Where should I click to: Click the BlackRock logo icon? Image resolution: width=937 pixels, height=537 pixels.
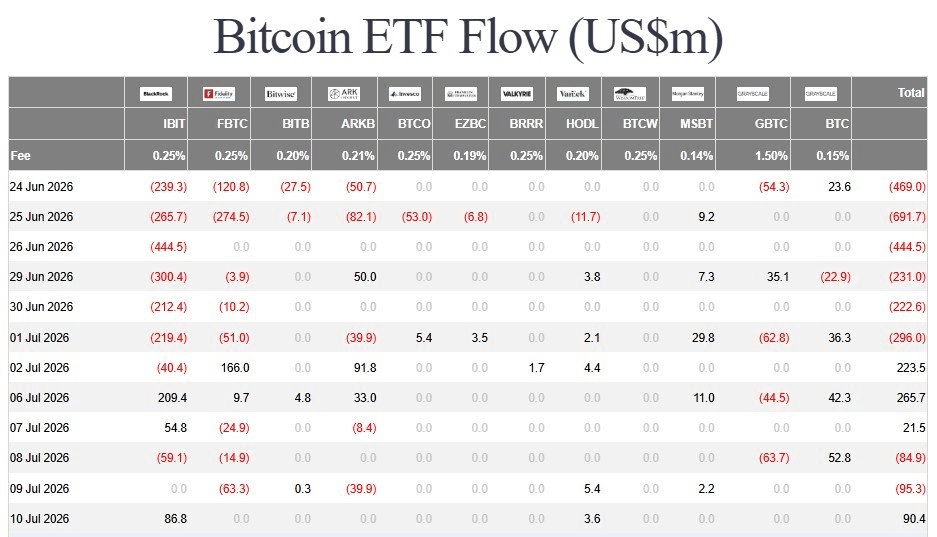pyautogui.click(x=156, y=94)
